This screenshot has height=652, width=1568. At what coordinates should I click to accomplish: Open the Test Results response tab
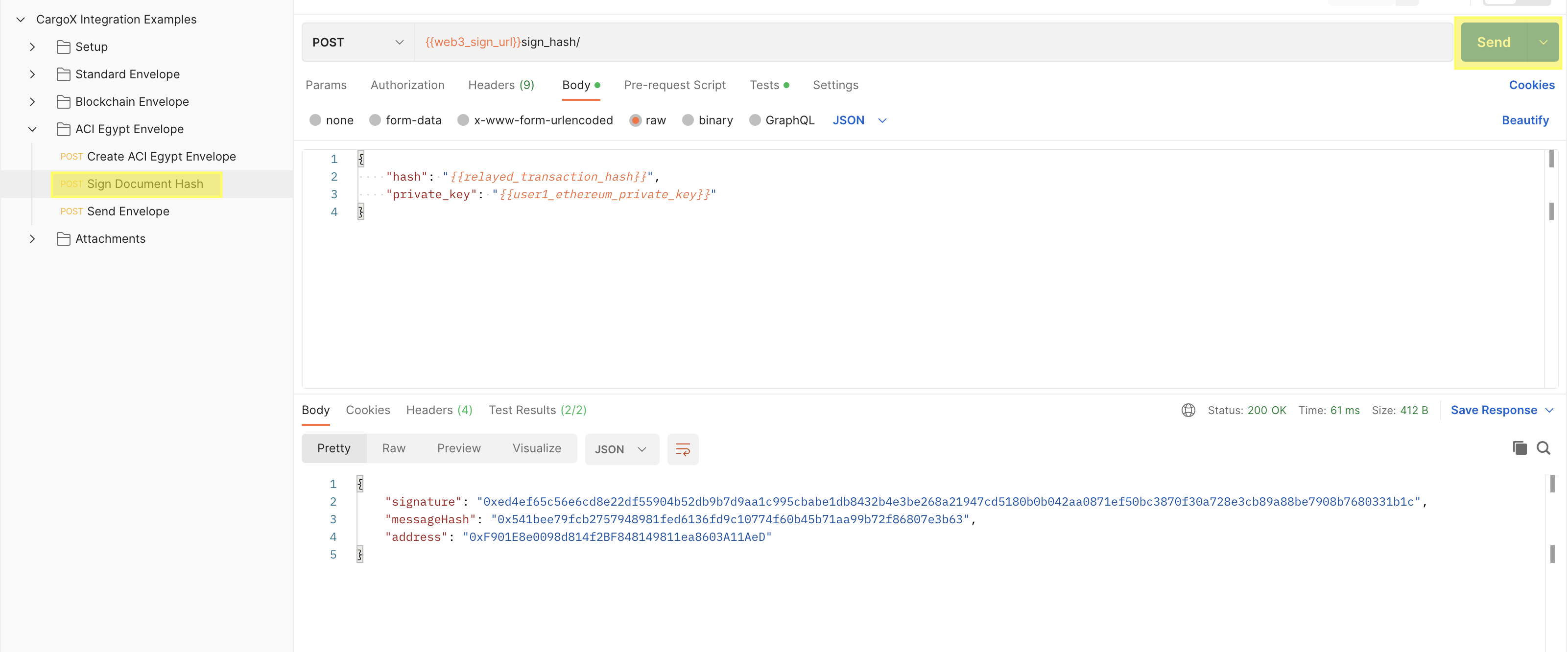coord(537,411)
